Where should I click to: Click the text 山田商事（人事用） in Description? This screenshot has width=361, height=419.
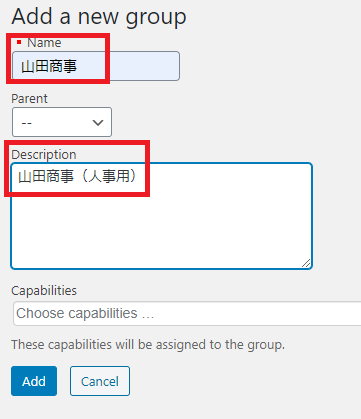coord(77,176)
